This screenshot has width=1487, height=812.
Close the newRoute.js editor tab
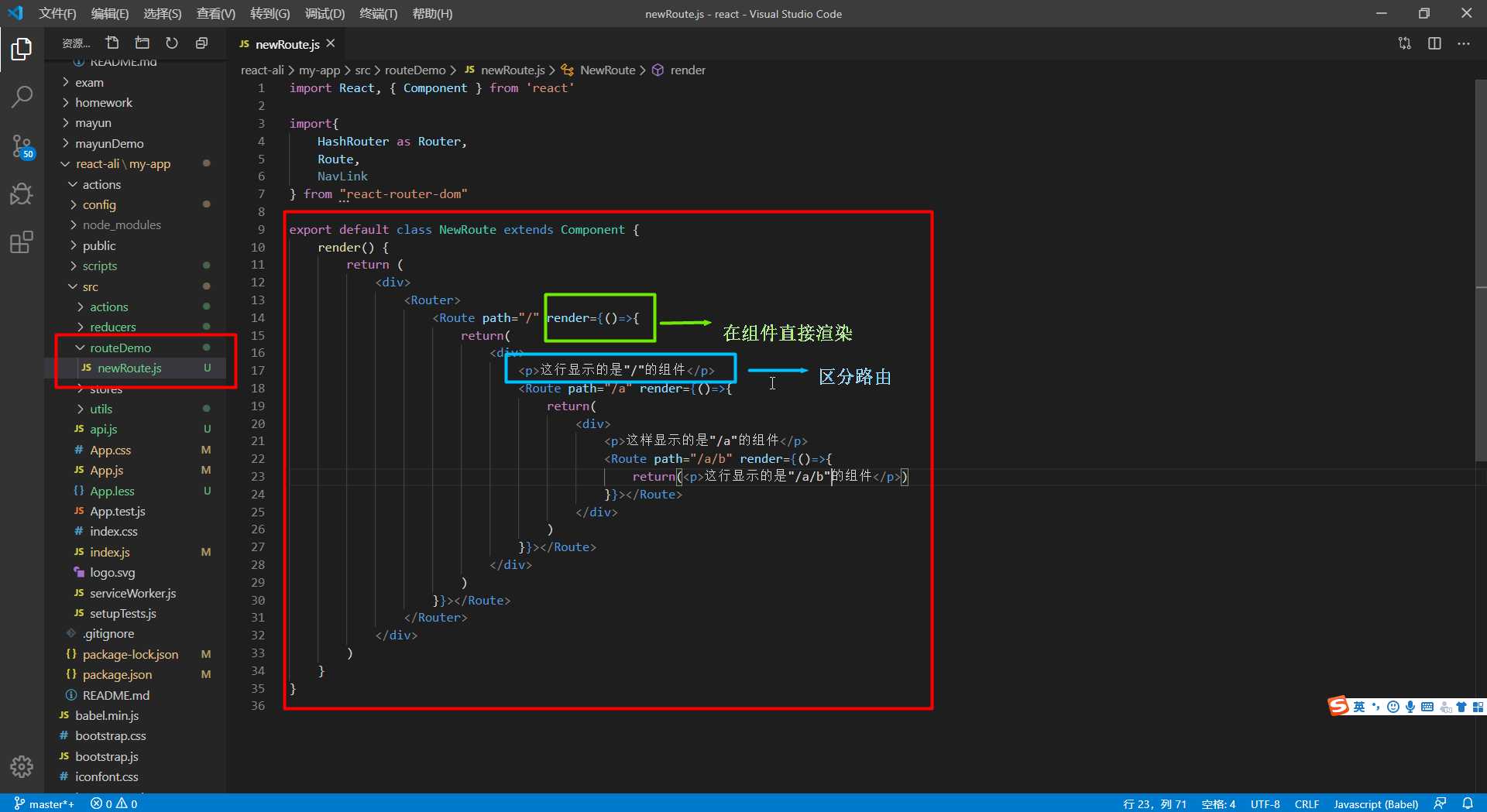pos(331,43)
